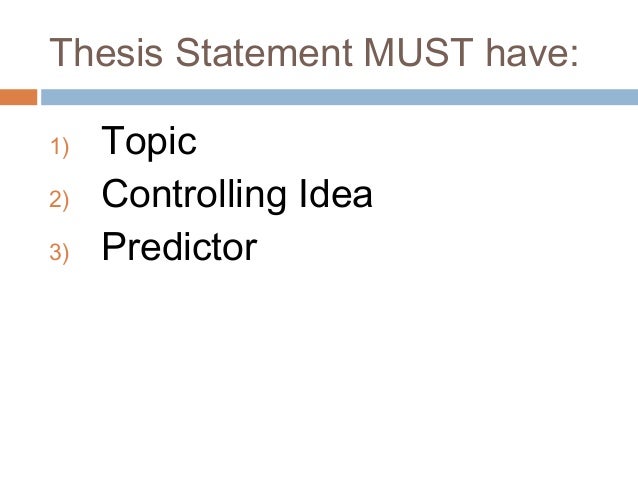
Task: Click the capital "S" in "Statement"
Action: coord(188,52)
